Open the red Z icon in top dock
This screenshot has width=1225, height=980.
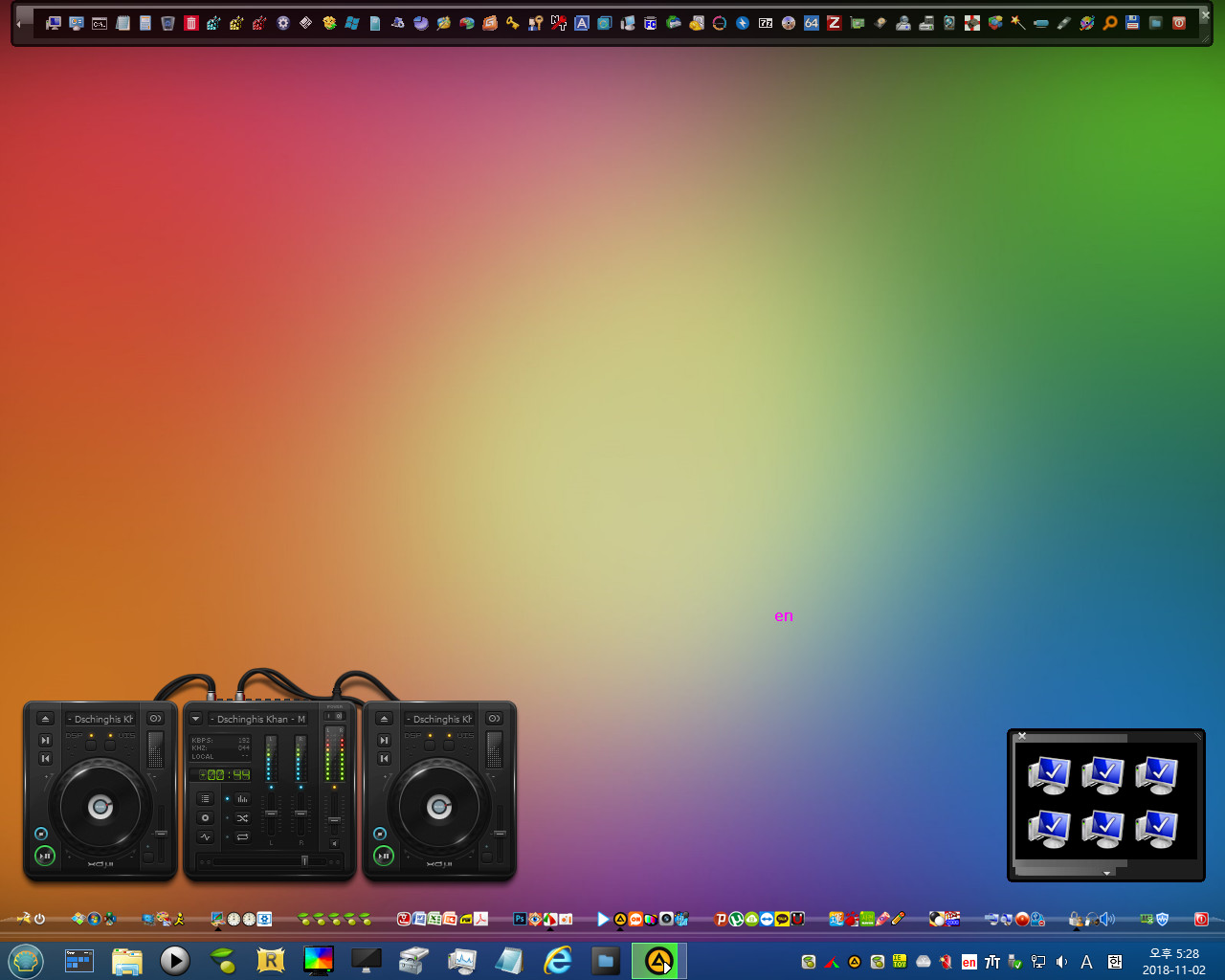click(835, 23)
